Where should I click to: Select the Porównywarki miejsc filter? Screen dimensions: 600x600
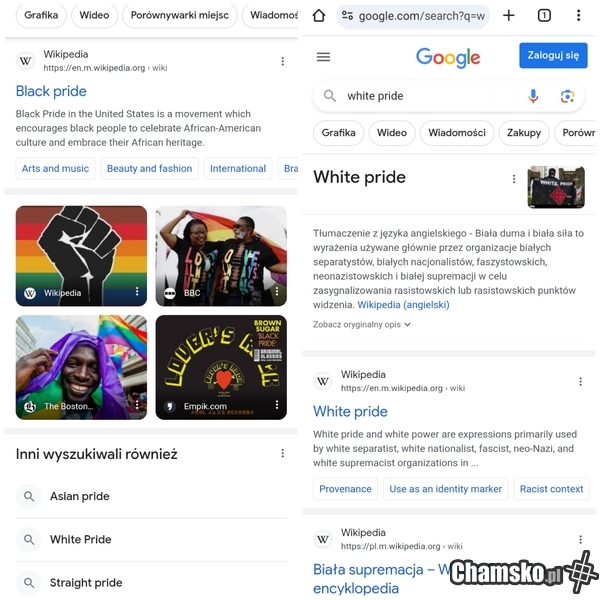pos(179,15)
